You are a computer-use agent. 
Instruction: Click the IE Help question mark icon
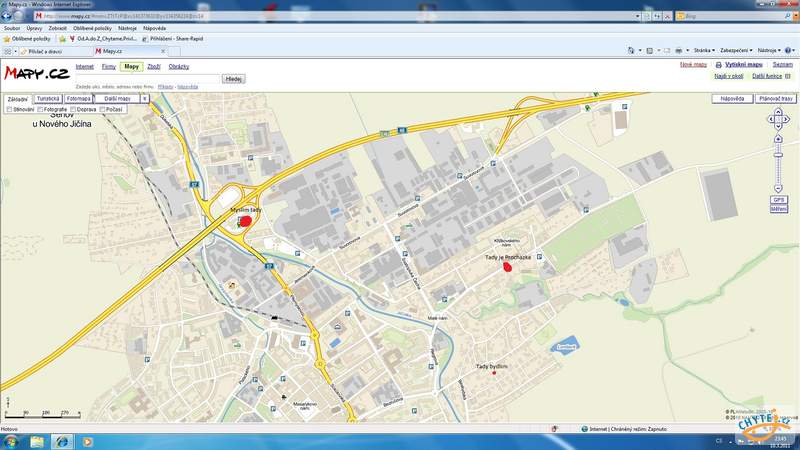[x=788, y=51]
